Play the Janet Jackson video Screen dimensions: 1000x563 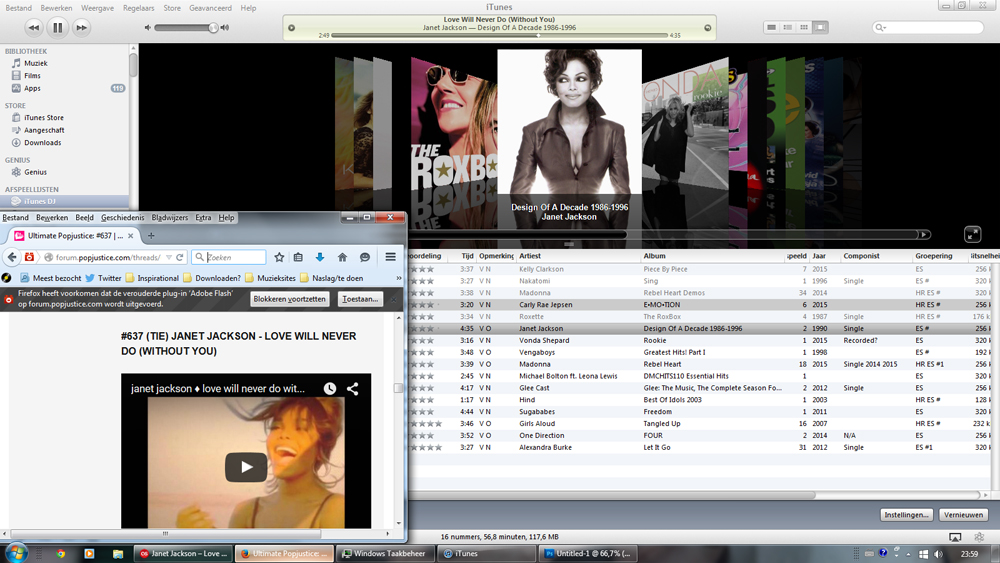coord(246,467)
